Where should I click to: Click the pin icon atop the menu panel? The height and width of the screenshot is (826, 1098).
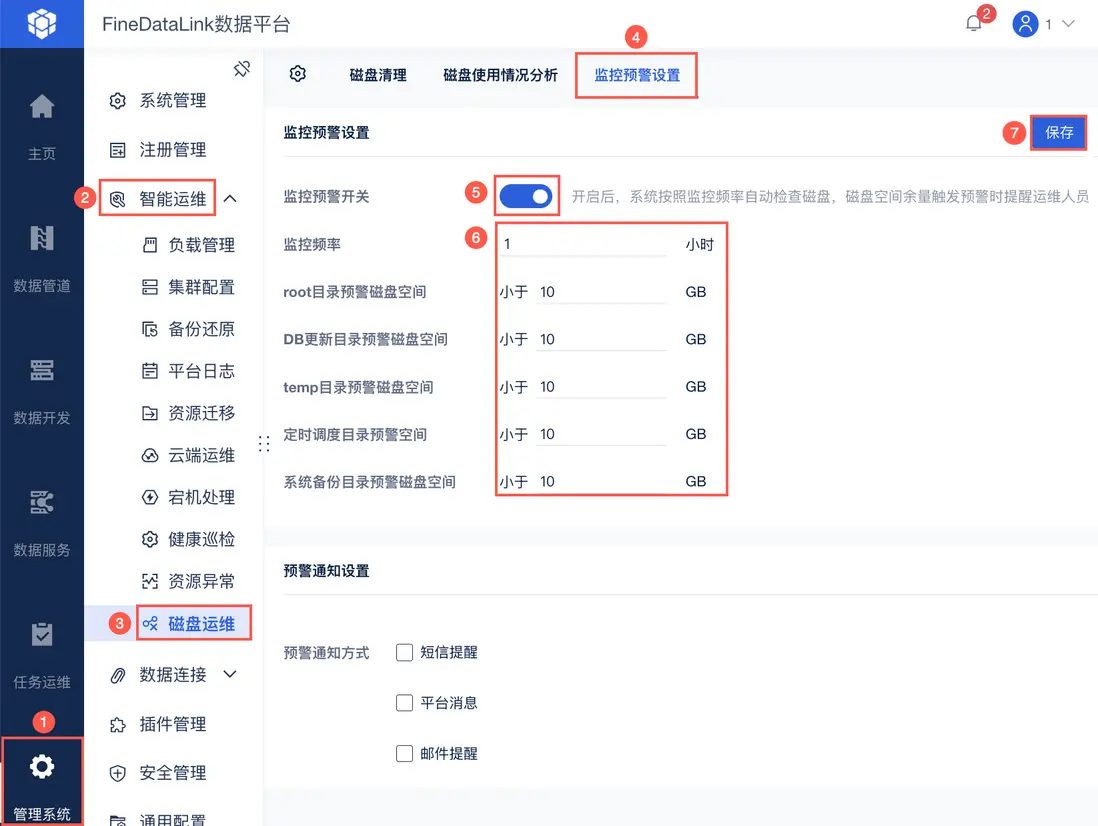[x=242, y=69]
